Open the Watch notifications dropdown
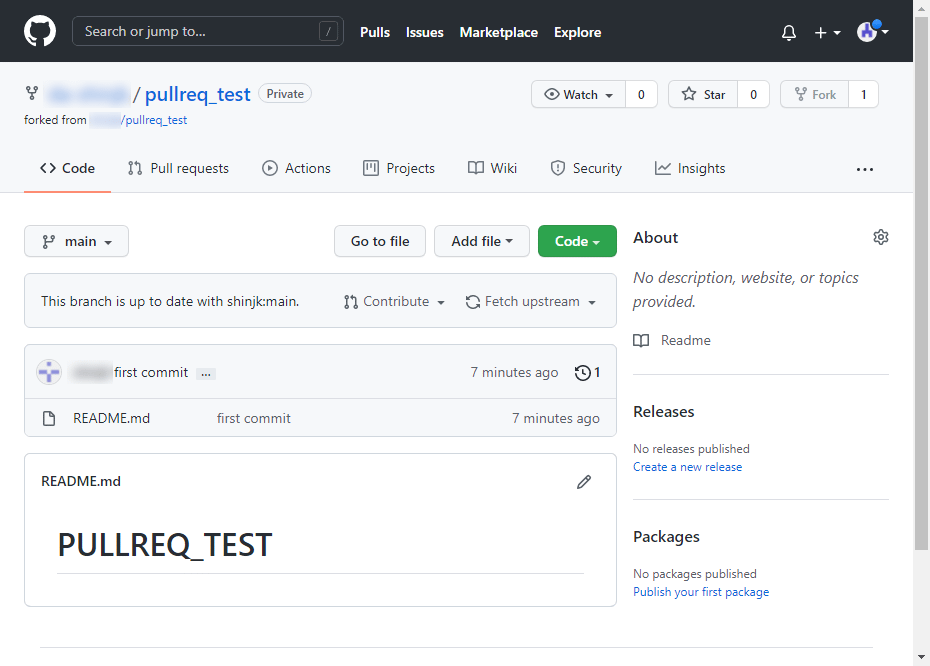 [x=579, y=95]
